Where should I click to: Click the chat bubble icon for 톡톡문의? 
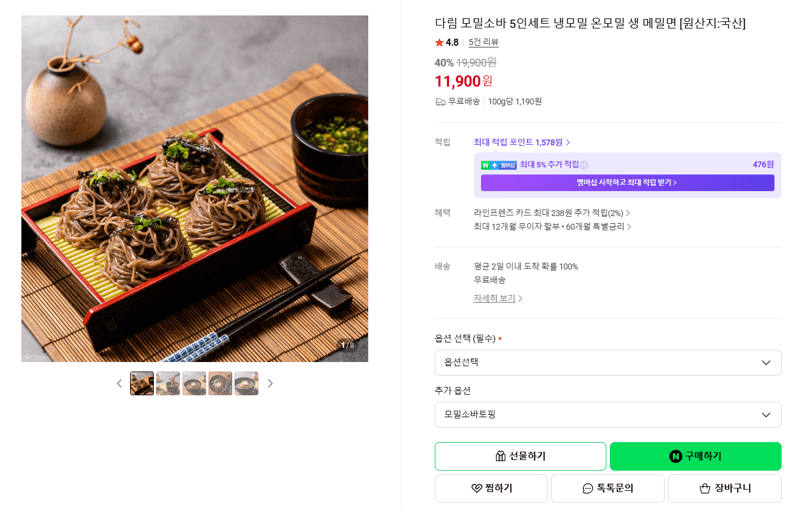[x=588, y=489]
